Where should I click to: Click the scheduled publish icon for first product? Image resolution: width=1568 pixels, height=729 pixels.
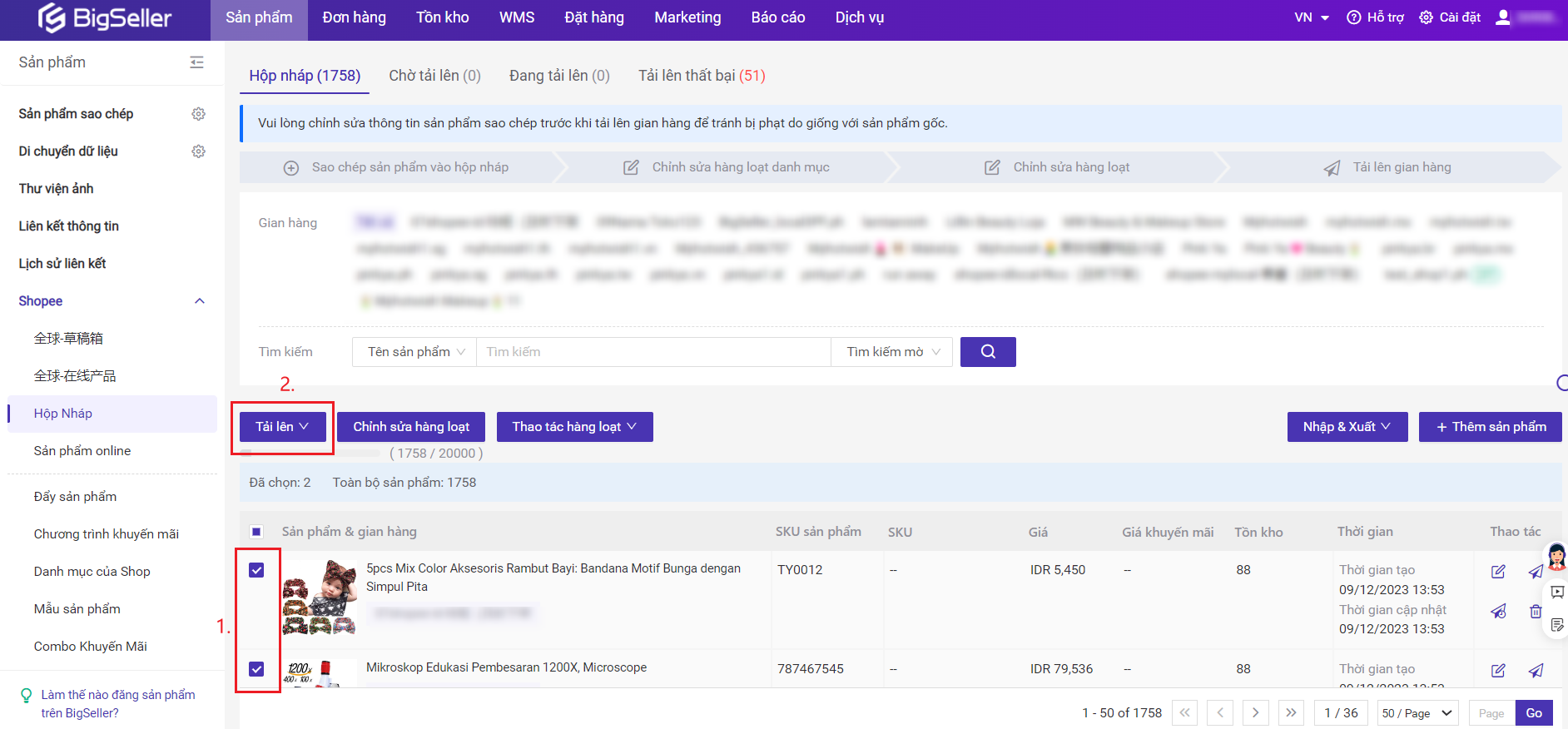(1498, 612)
